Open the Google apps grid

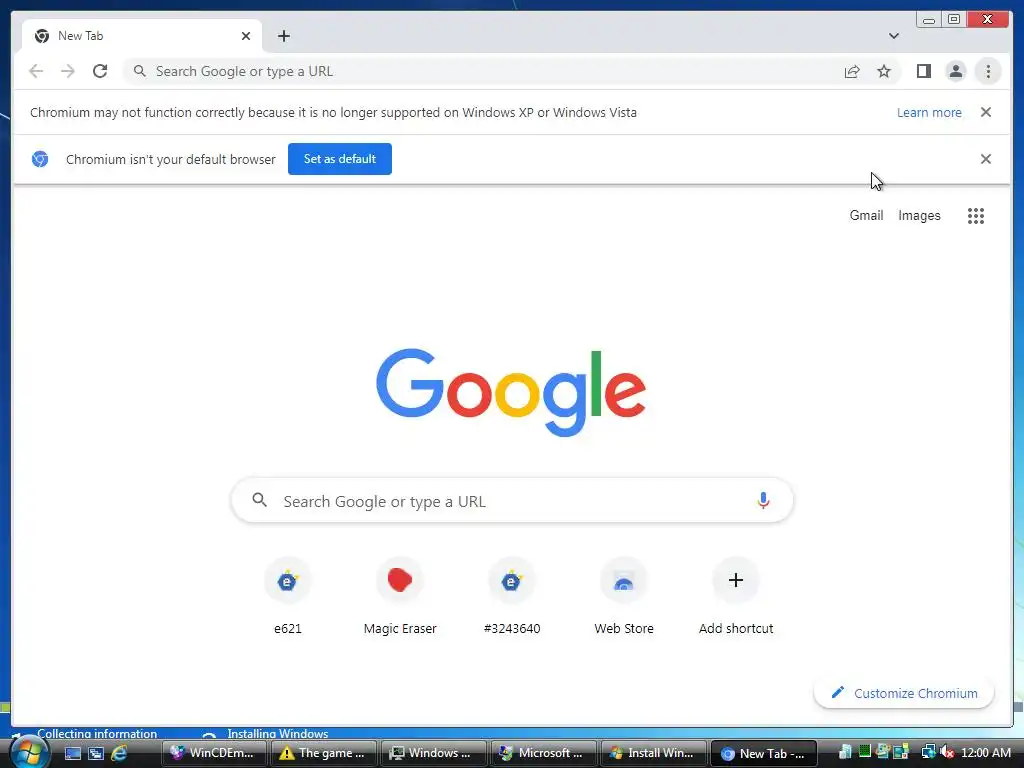coord(976,216)
